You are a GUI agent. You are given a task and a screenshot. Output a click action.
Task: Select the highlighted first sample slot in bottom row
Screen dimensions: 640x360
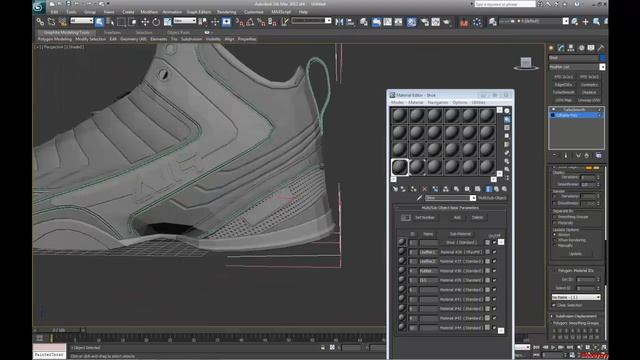400,167
